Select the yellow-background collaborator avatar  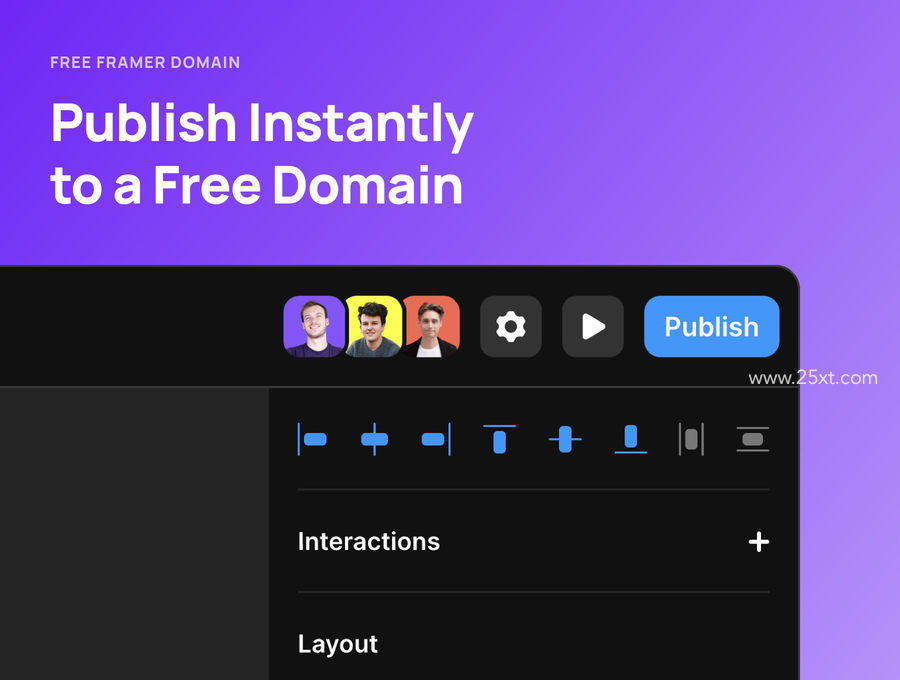[373, 327]
